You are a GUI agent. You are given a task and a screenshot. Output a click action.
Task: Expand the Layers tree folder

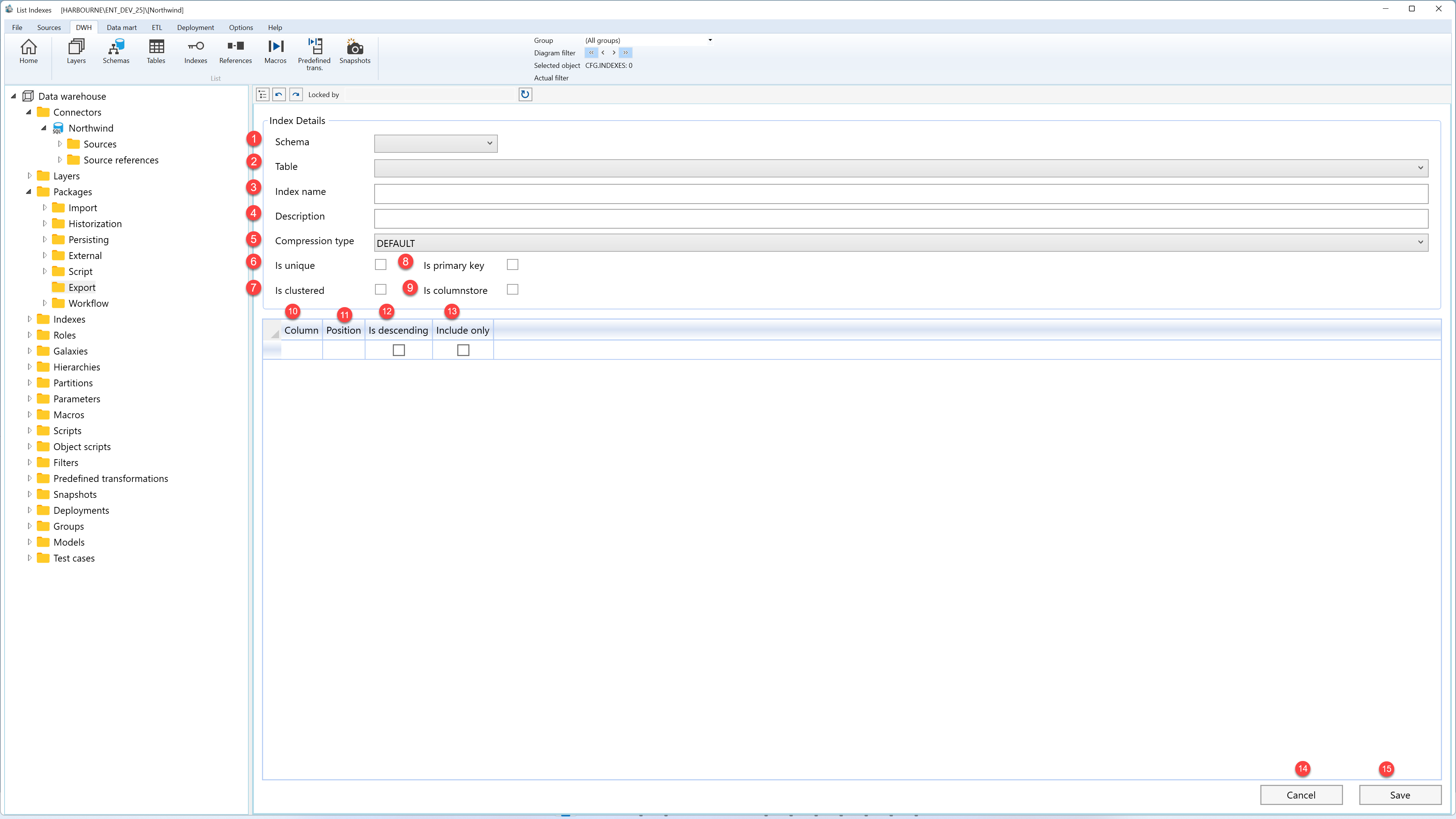tap(30, 176)
